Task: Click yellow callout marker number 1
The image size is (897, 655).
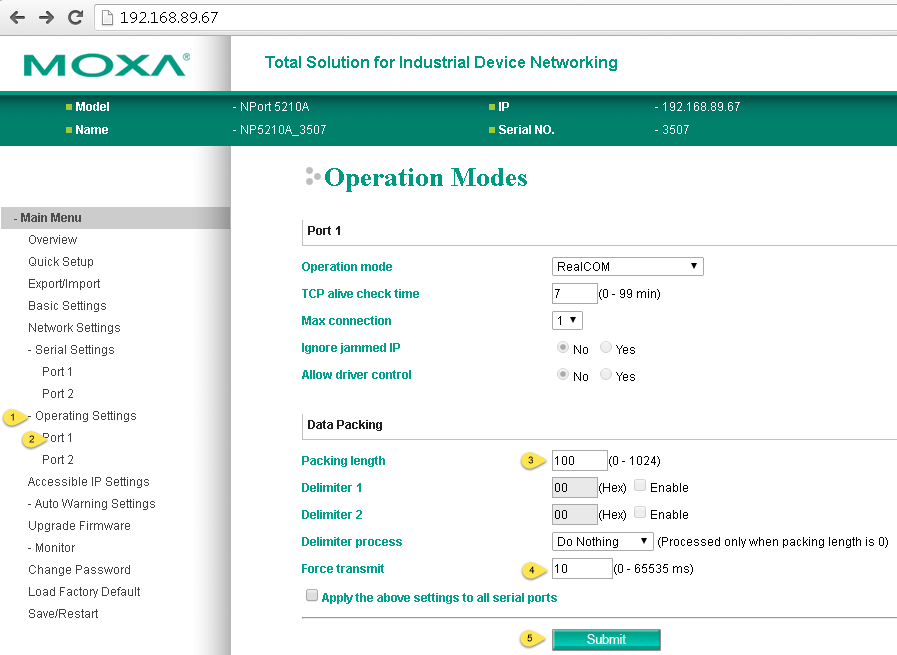Action: (x=13, y=417)
